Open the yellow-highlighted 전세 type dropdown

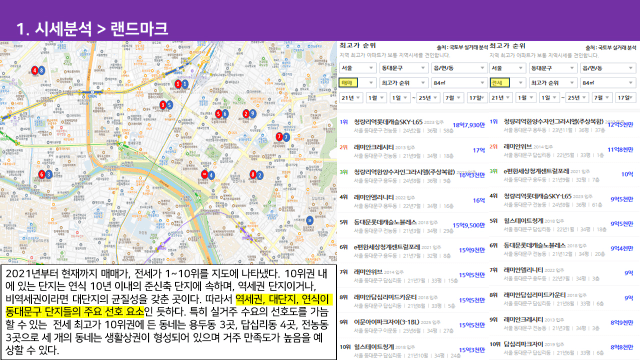(x=507, y=83)
